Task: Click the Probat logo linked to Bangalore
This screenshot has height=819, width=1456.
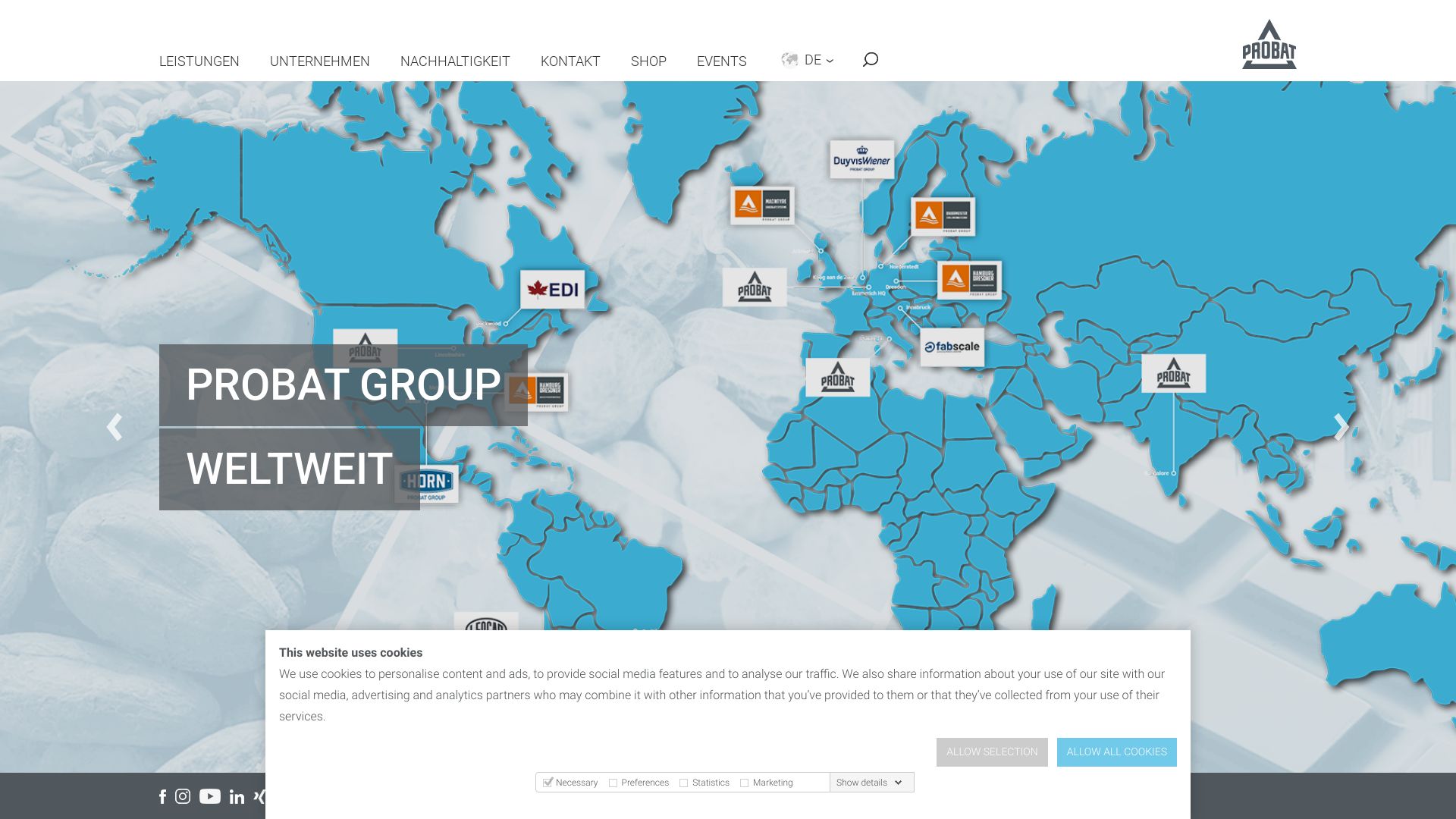Action: 1174,373
